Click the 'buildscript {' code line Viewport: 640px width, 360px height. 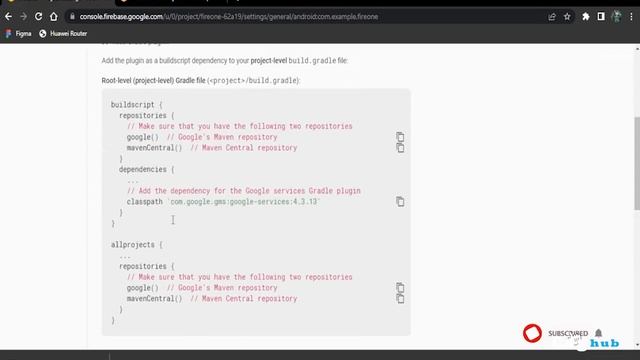pos(137,105)
